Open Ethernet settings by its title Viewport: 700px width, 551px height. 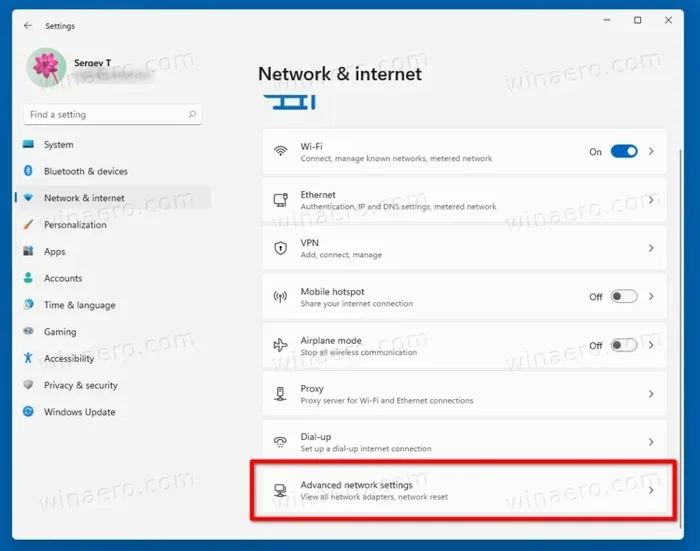click(318, 195)
